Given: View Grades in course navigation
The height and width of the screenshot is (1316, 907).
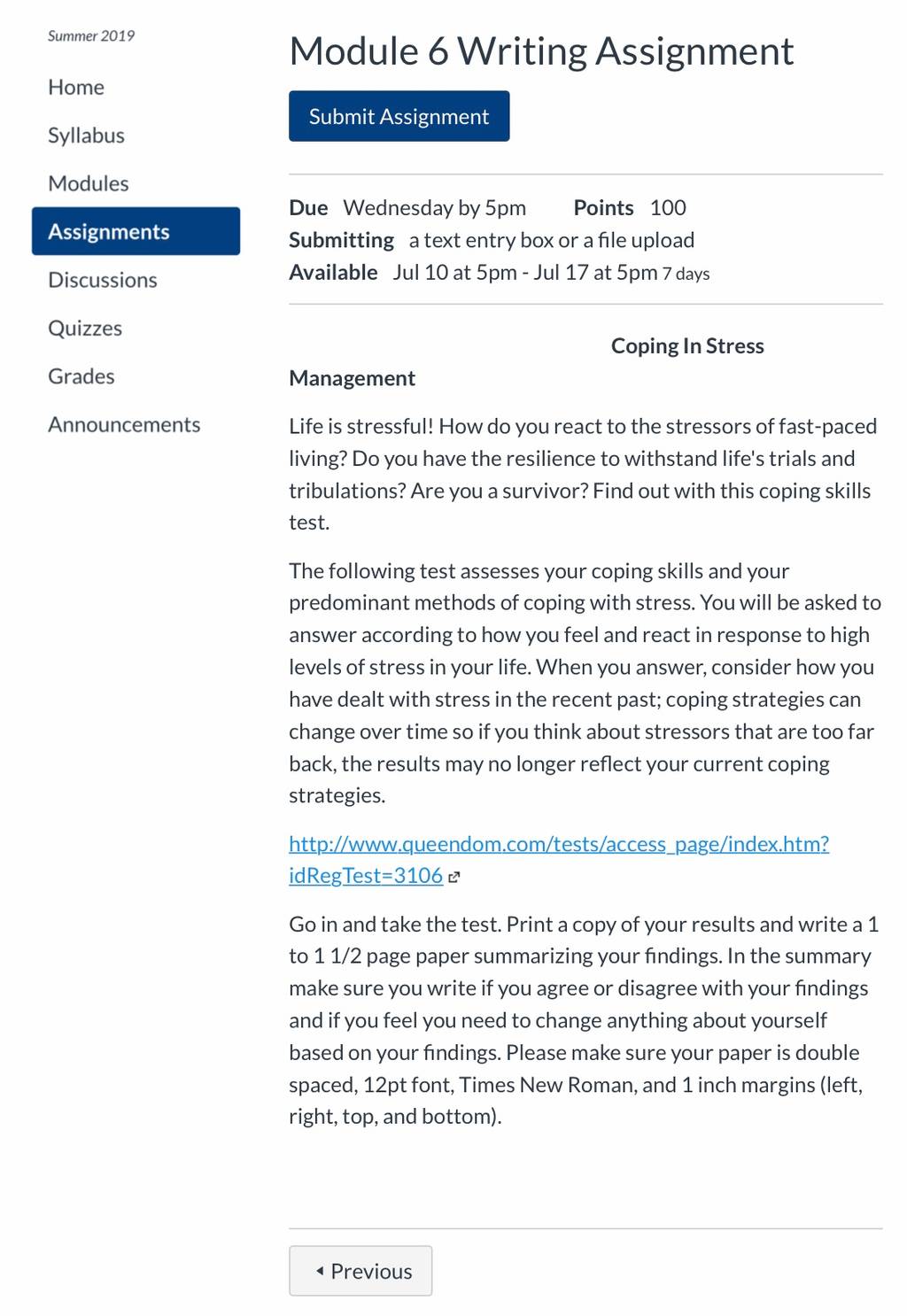Looking at the screenshot, I should (81, 376).
